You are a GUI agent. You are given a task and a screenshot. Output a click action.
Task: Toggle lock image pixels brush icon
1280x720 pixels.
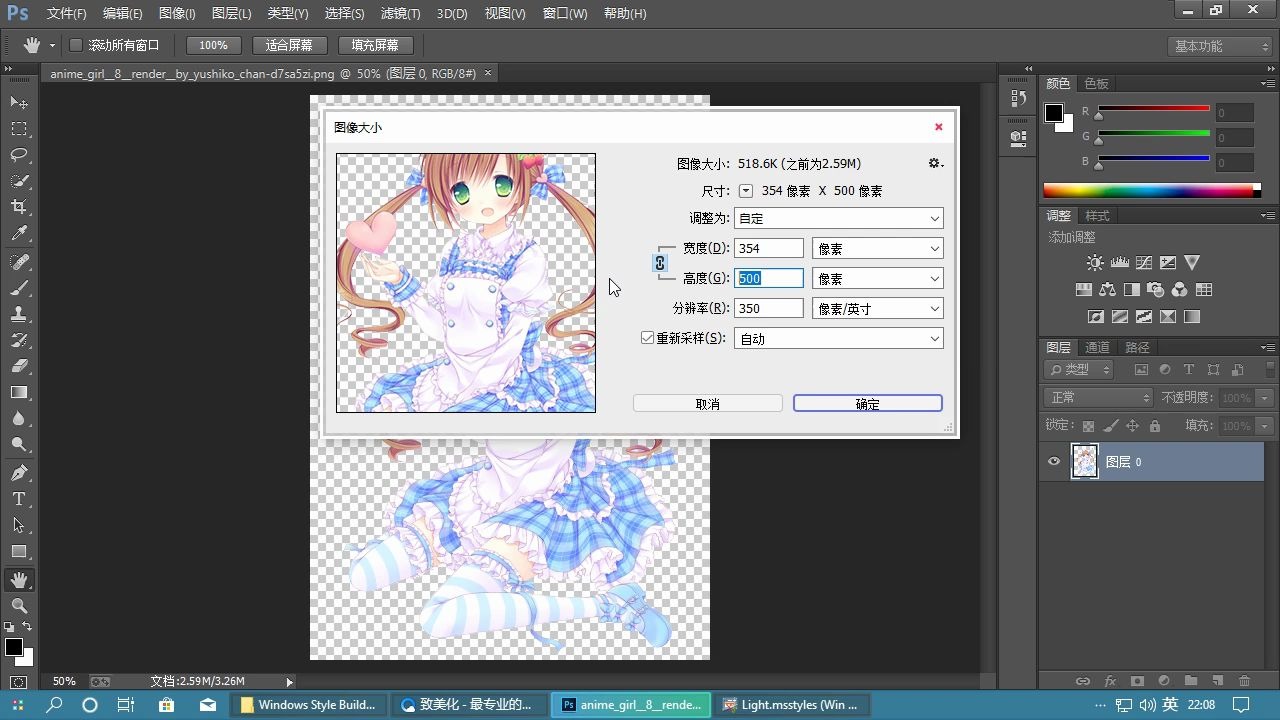coord(1111,426)
